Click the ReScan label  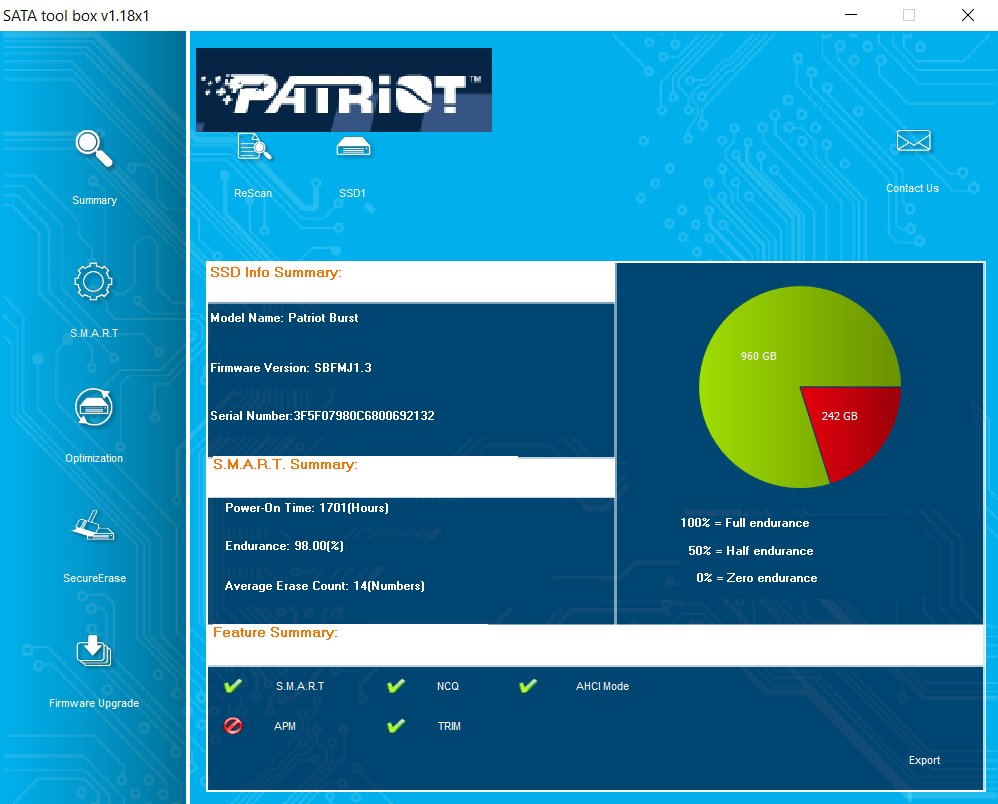[x=253, y=193]
